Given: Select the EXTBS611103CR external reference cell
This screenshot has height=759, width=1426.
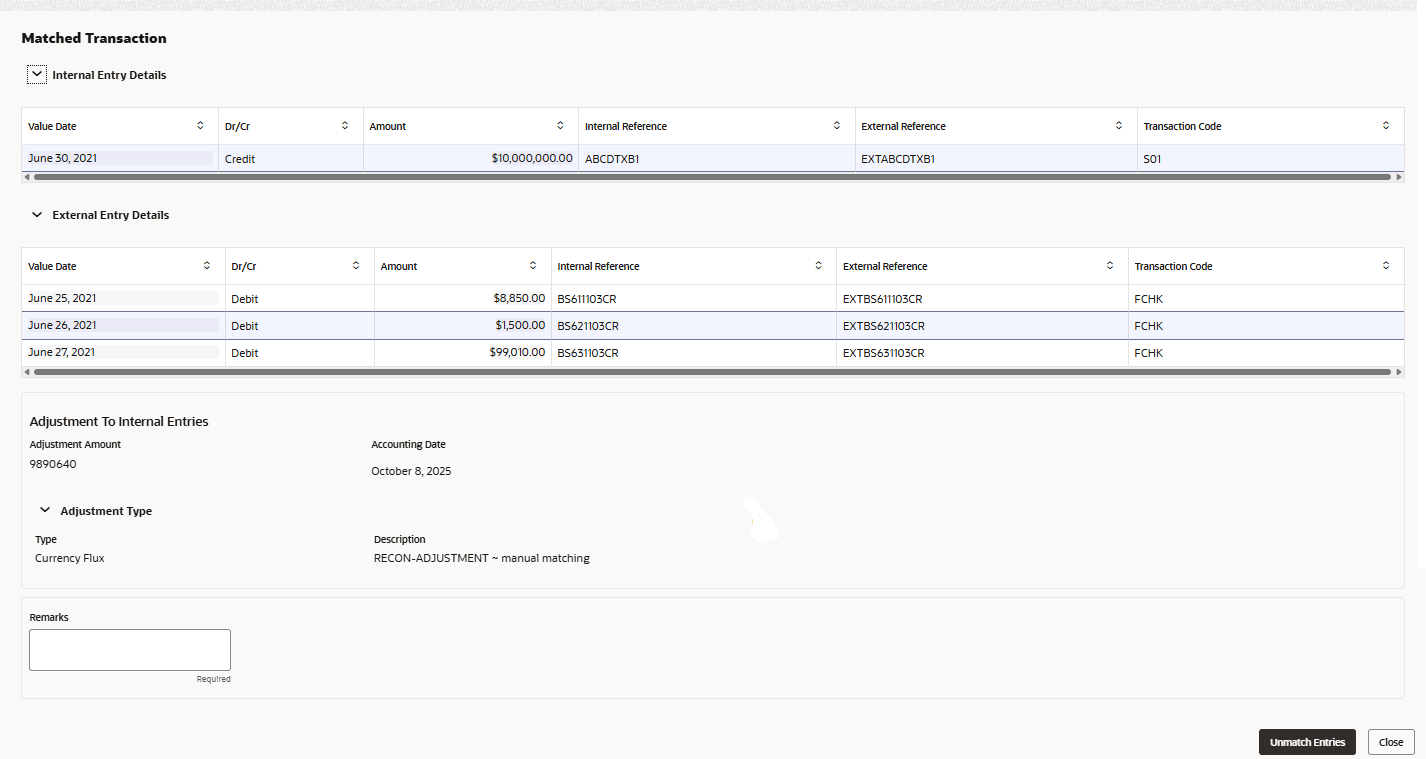Looking at the screenshot, I should point(983,298).
